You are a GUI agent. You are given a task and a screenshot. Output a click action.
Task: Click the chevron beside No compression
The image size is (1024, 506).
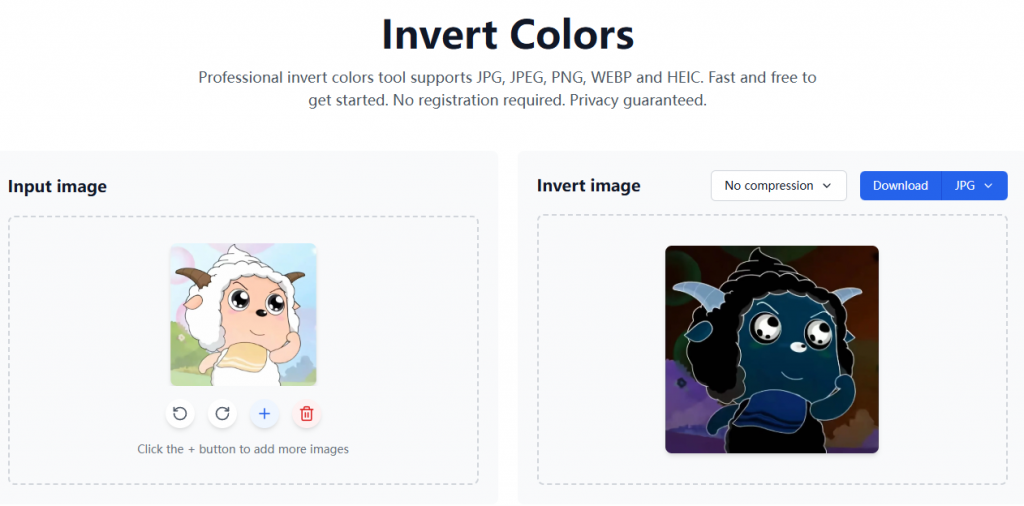point(827,186)
